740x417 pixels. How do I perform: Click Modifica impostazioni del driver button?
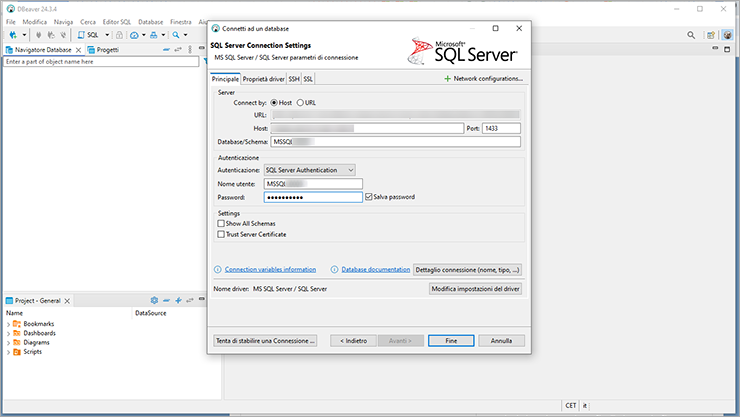pos(475,289)
